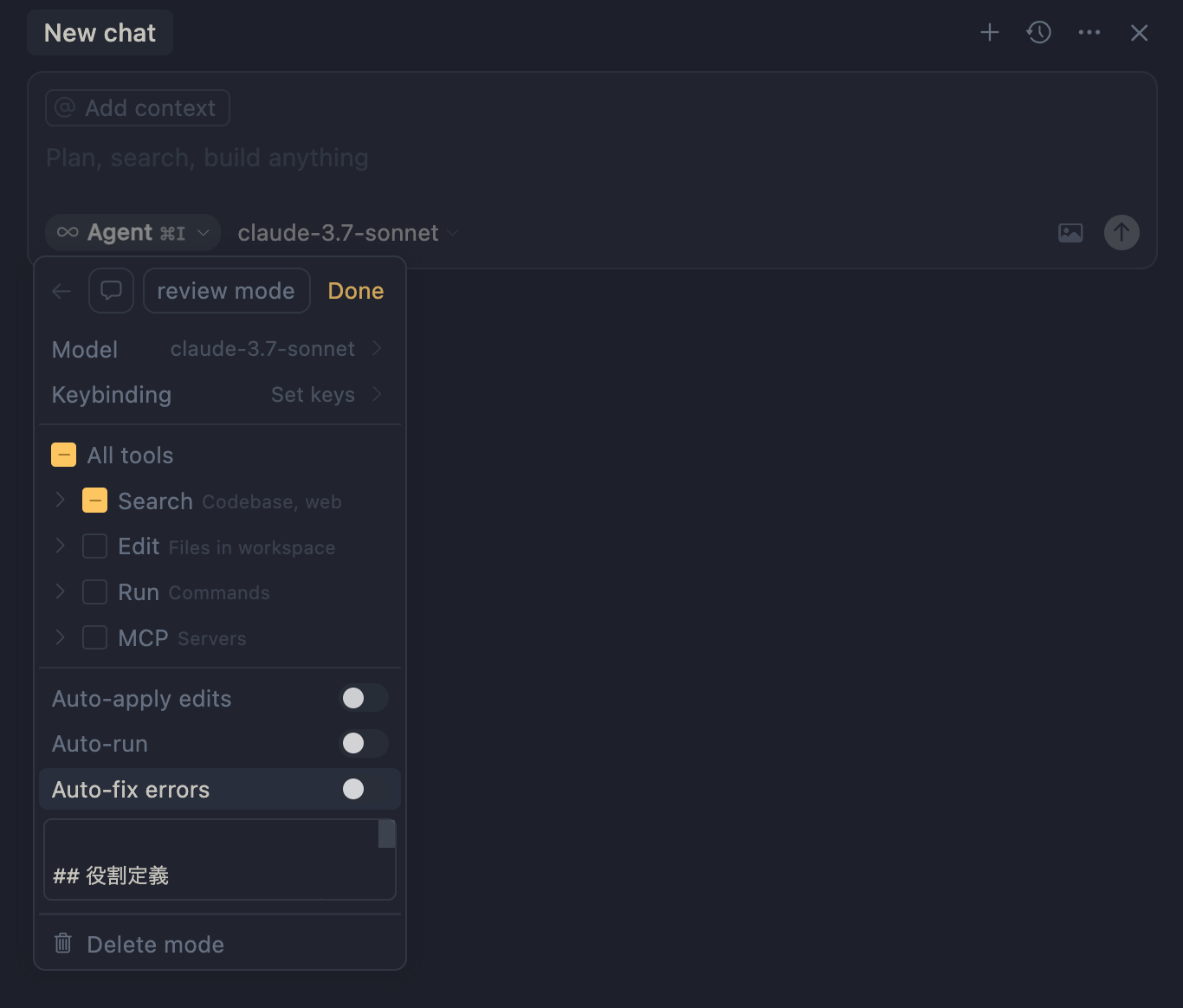
Task: Open more options via the ellipsis icon
Action: [1089, 32]
